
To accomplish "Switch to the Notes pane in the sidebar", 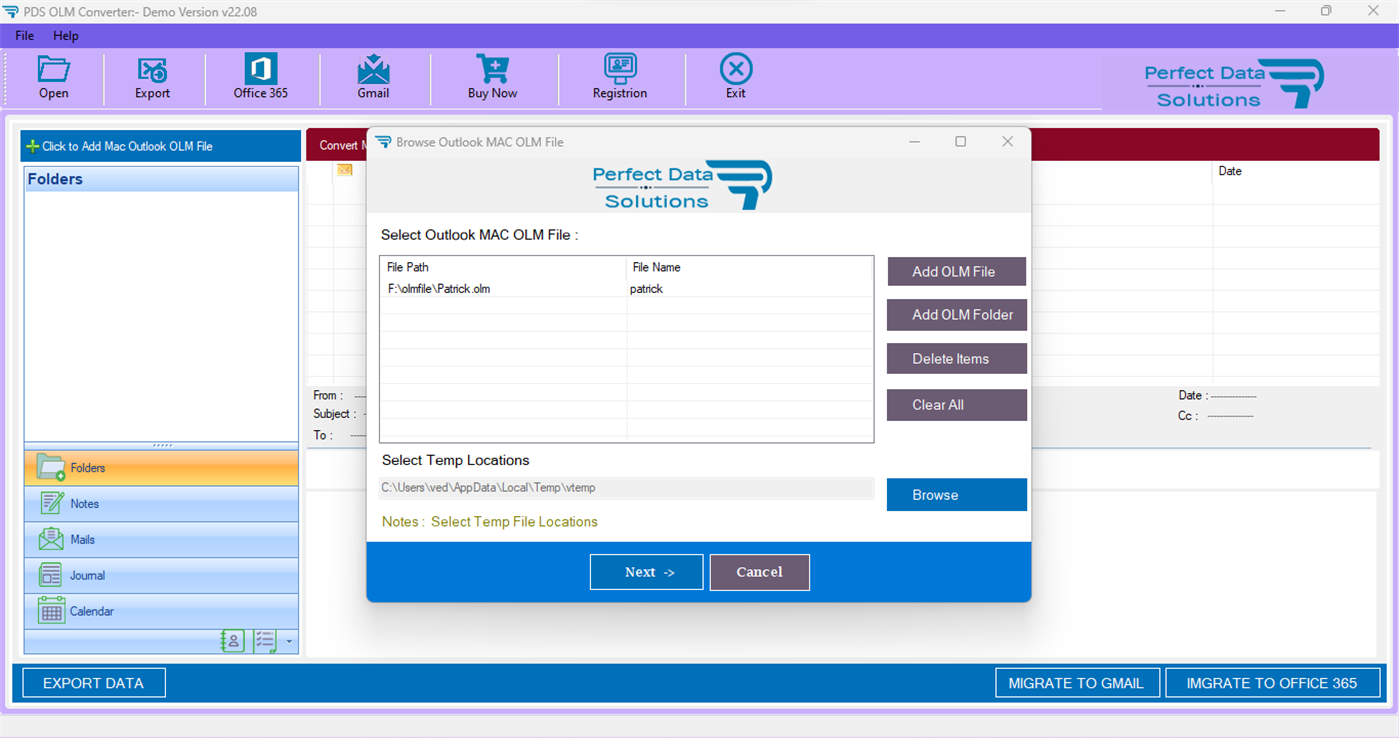I will pos(160,503).
